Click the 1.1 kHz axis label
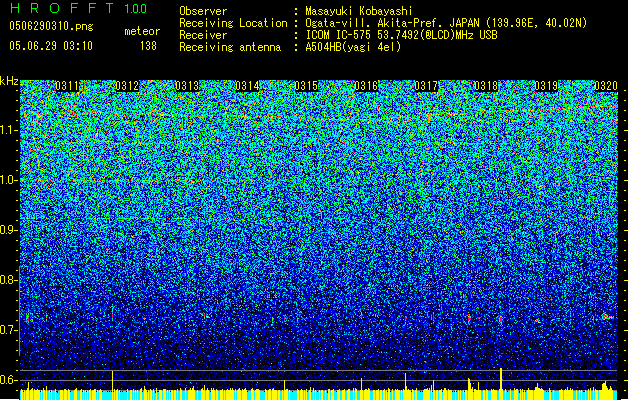Viewport: 629px width, 400px height. pyautogui.click(x=8, y=130)
